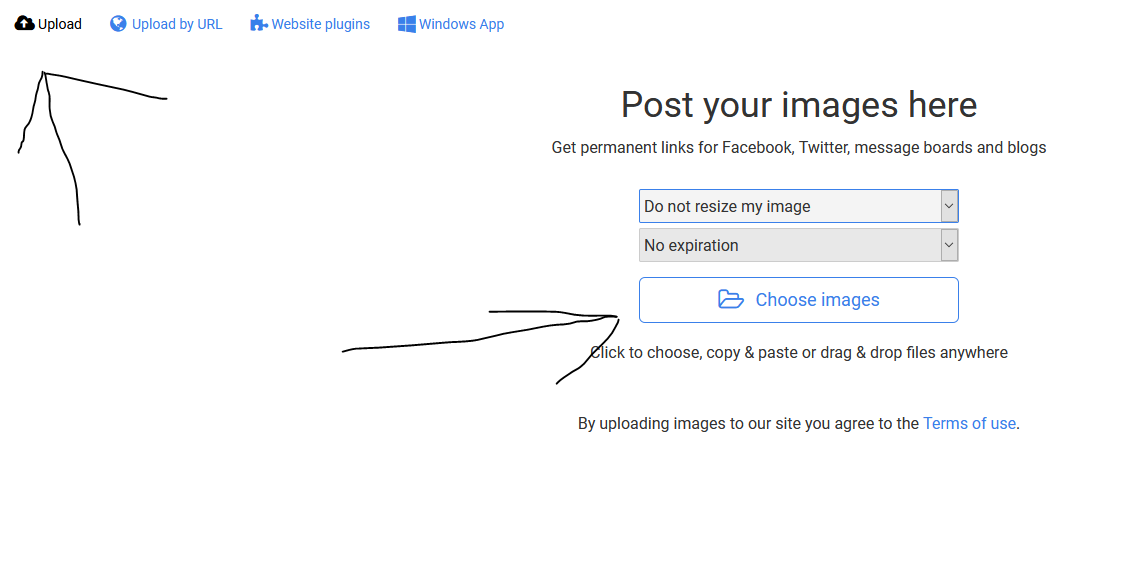Click the Choose images button
This screenshot has height=565, width=1148.
[x=798, y=299]
